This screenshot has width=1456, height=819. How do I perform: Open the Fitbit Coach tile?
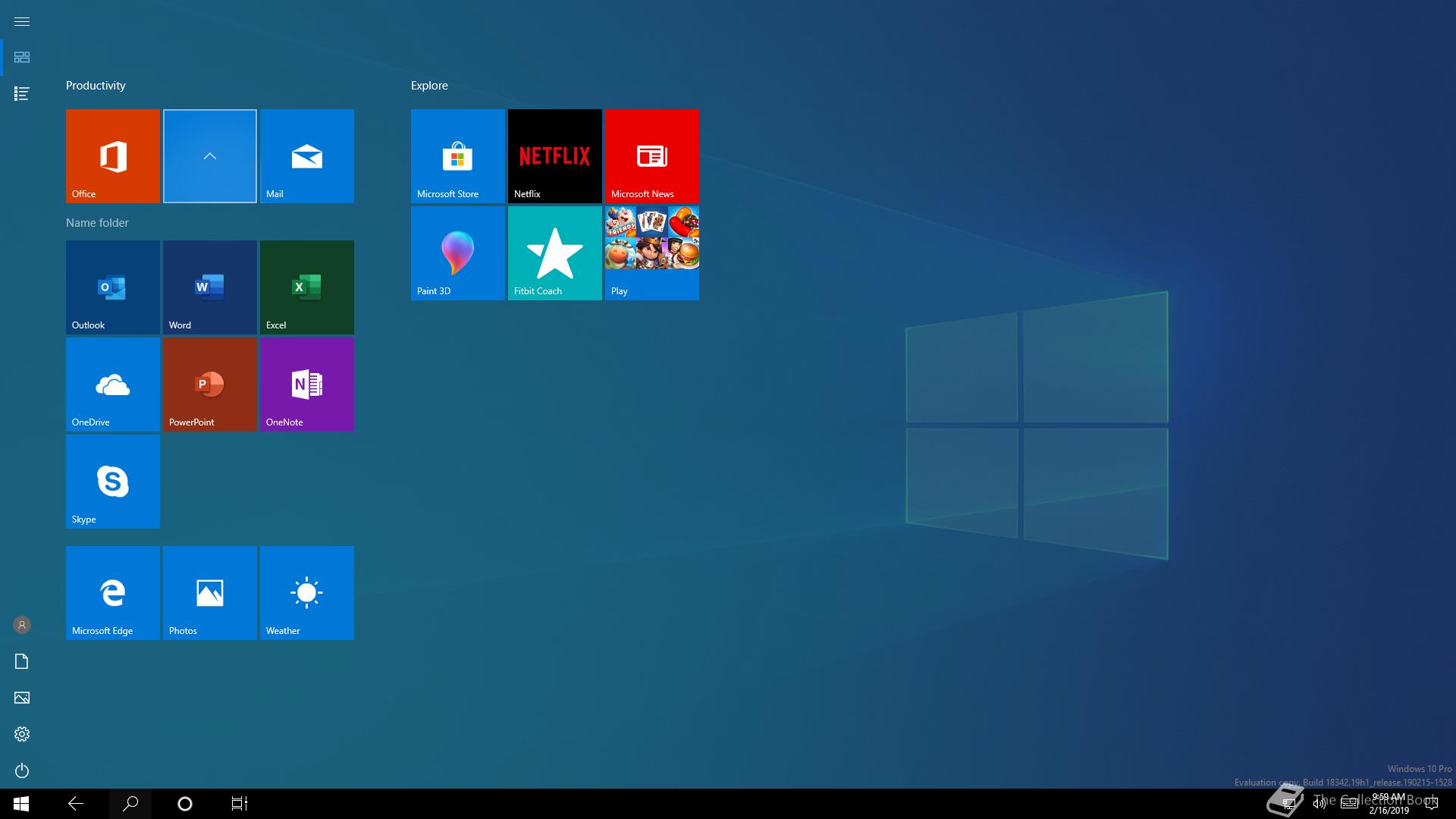(555, 253)
